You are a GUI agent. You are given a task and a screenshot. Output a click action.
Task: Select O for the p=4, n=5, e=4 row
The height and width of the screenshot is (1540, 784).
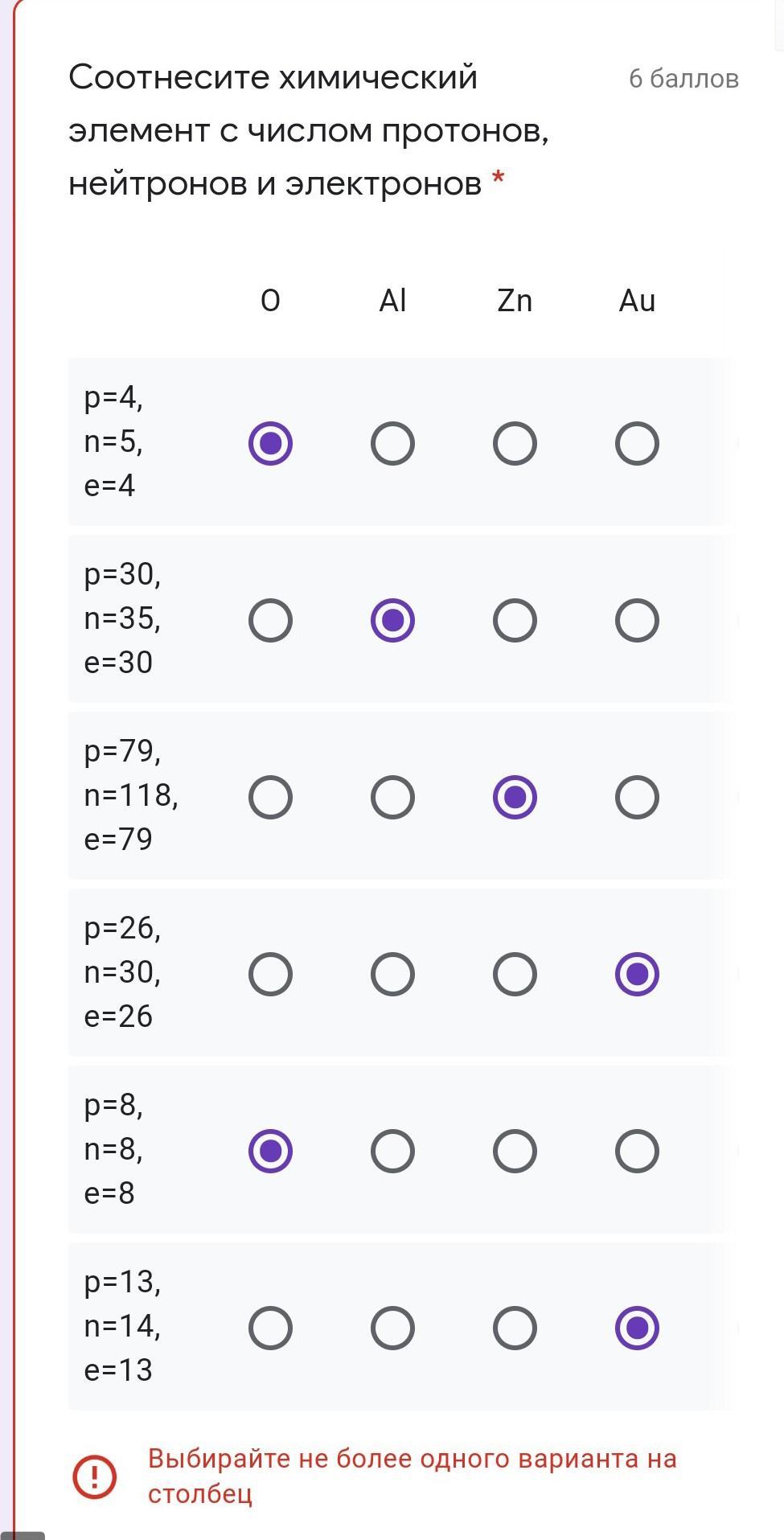click(270, 443)
